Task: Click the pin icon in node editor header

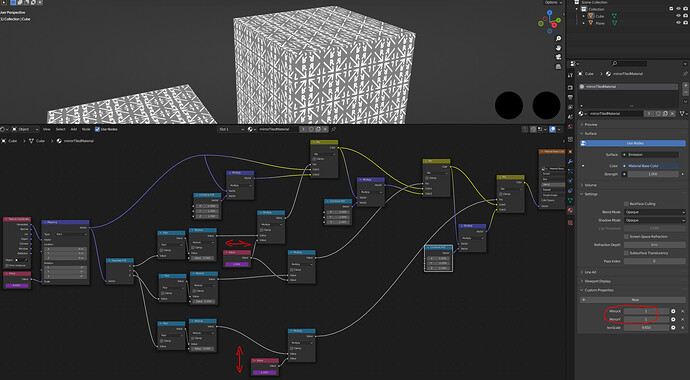Action: tap(334, 129)
